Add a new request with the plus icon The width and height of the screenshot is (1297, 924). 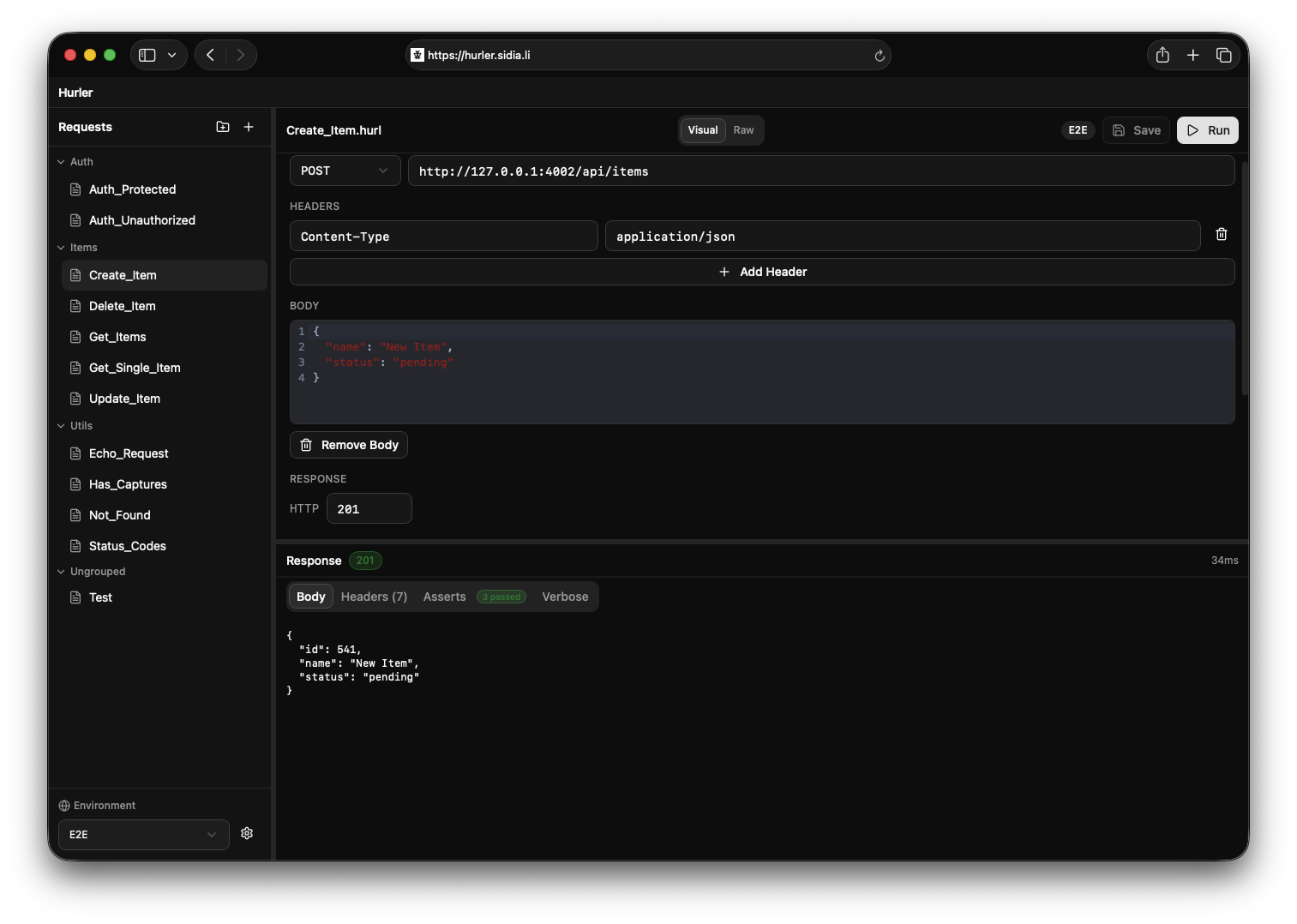[x=249, y=126]
